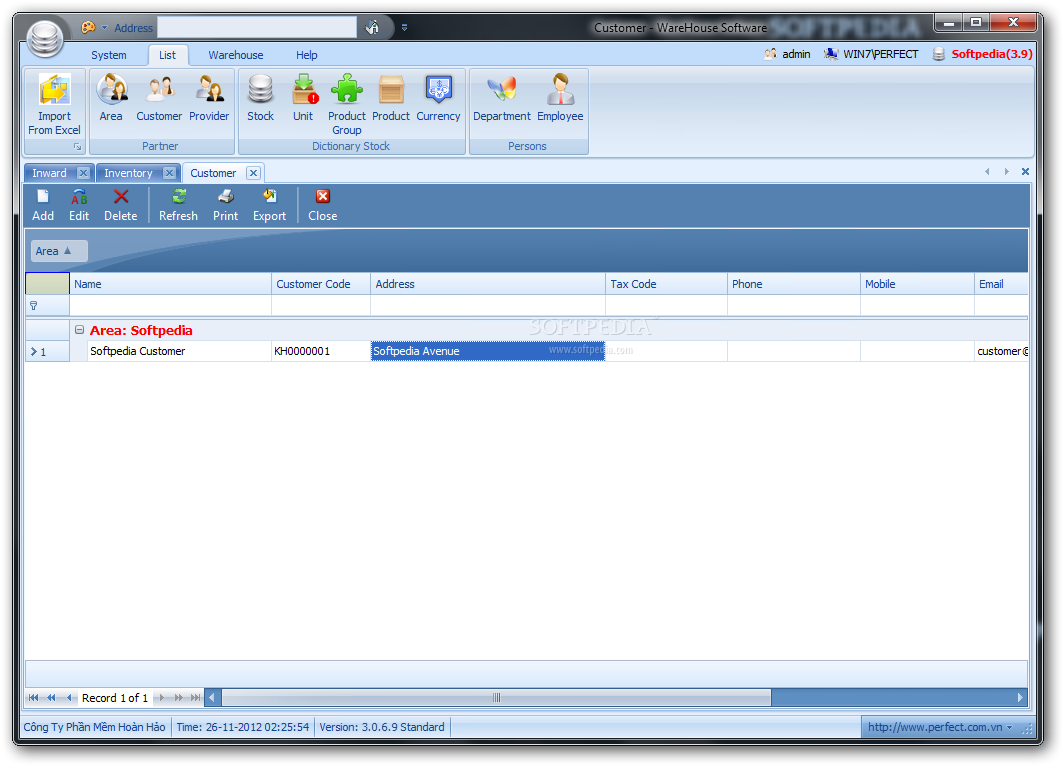Open Import From Excel tool
Viewport: 1064px width, 766px height.
tap(54, 104)
